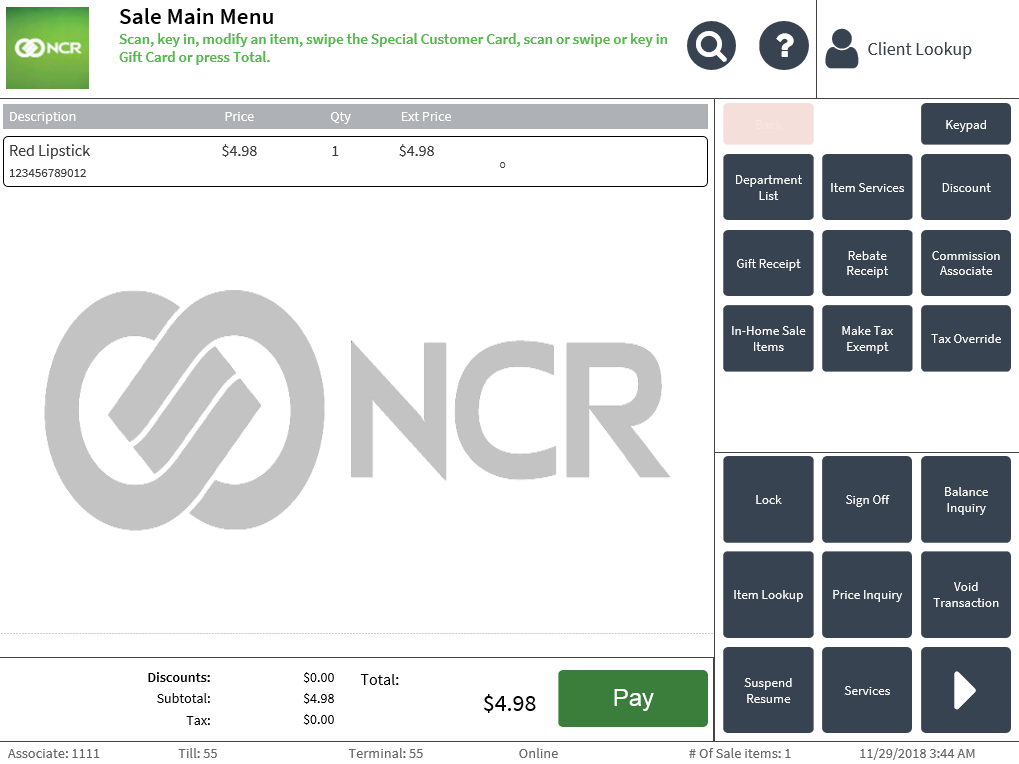Viewport: 1019px width, 764px height.
Task: Open Tax Override
Action: pyautogui.click(x=965, y=338)
